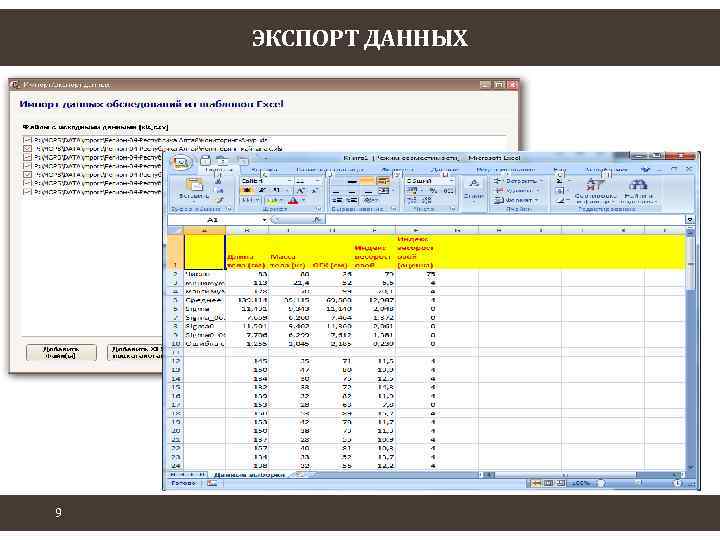The width and height of the screenshot is (720, 540).
Task: Switch to Page Layout view in status bar
Action: coord(548,483)
